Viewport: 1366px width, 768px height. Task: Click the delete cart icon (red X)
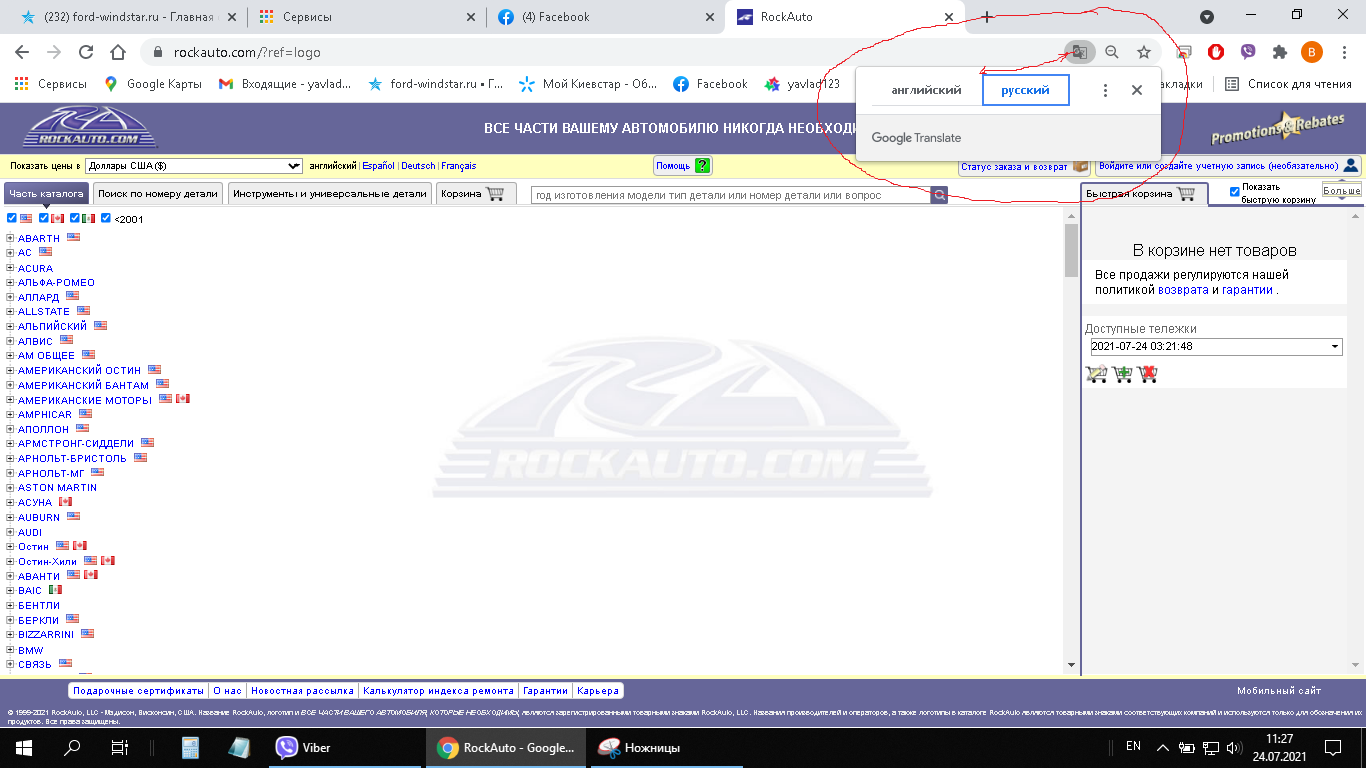coord(1148,374)
